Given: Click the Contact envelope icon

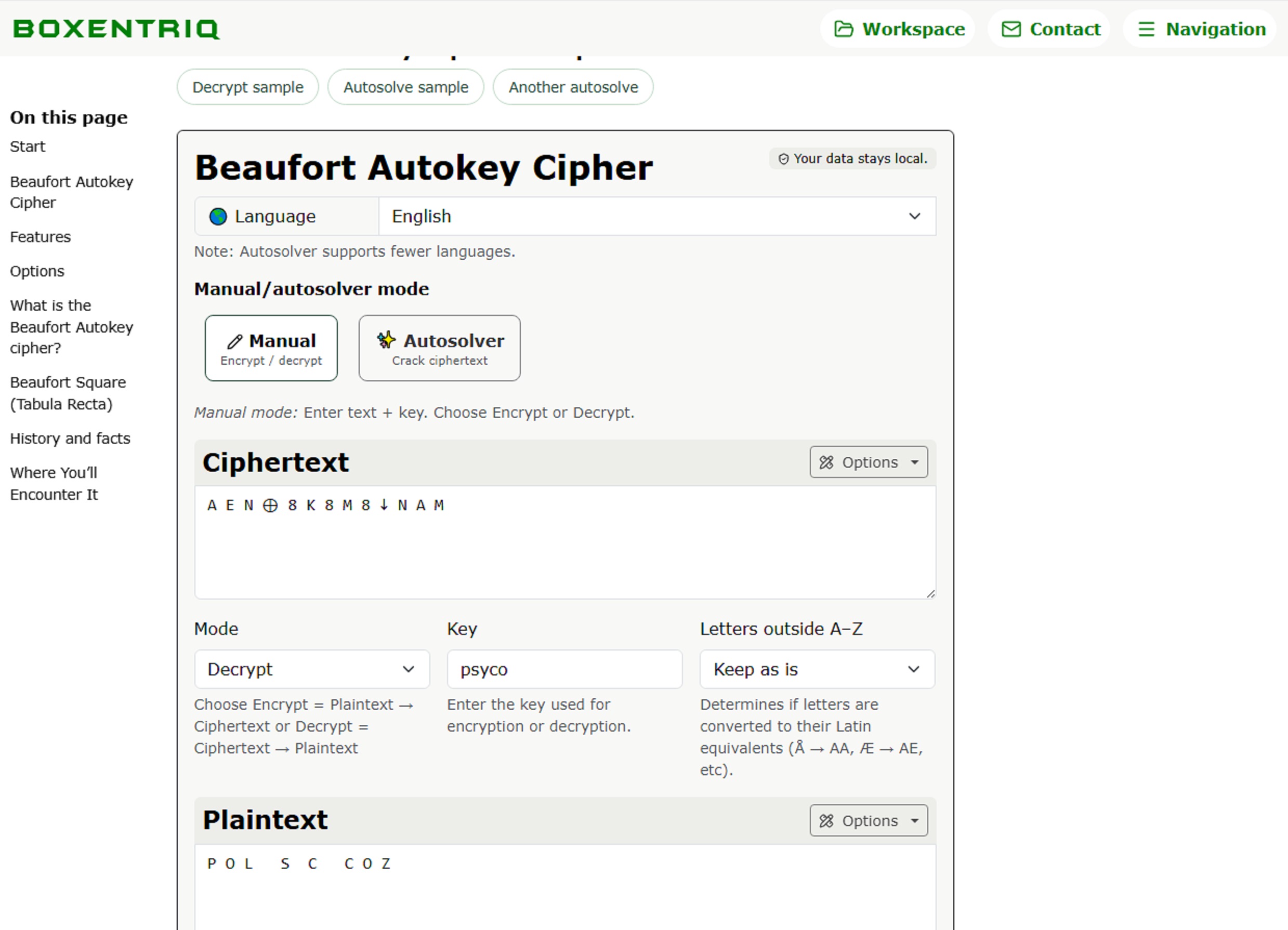Looking at the screenshot, I should 1011,29.
